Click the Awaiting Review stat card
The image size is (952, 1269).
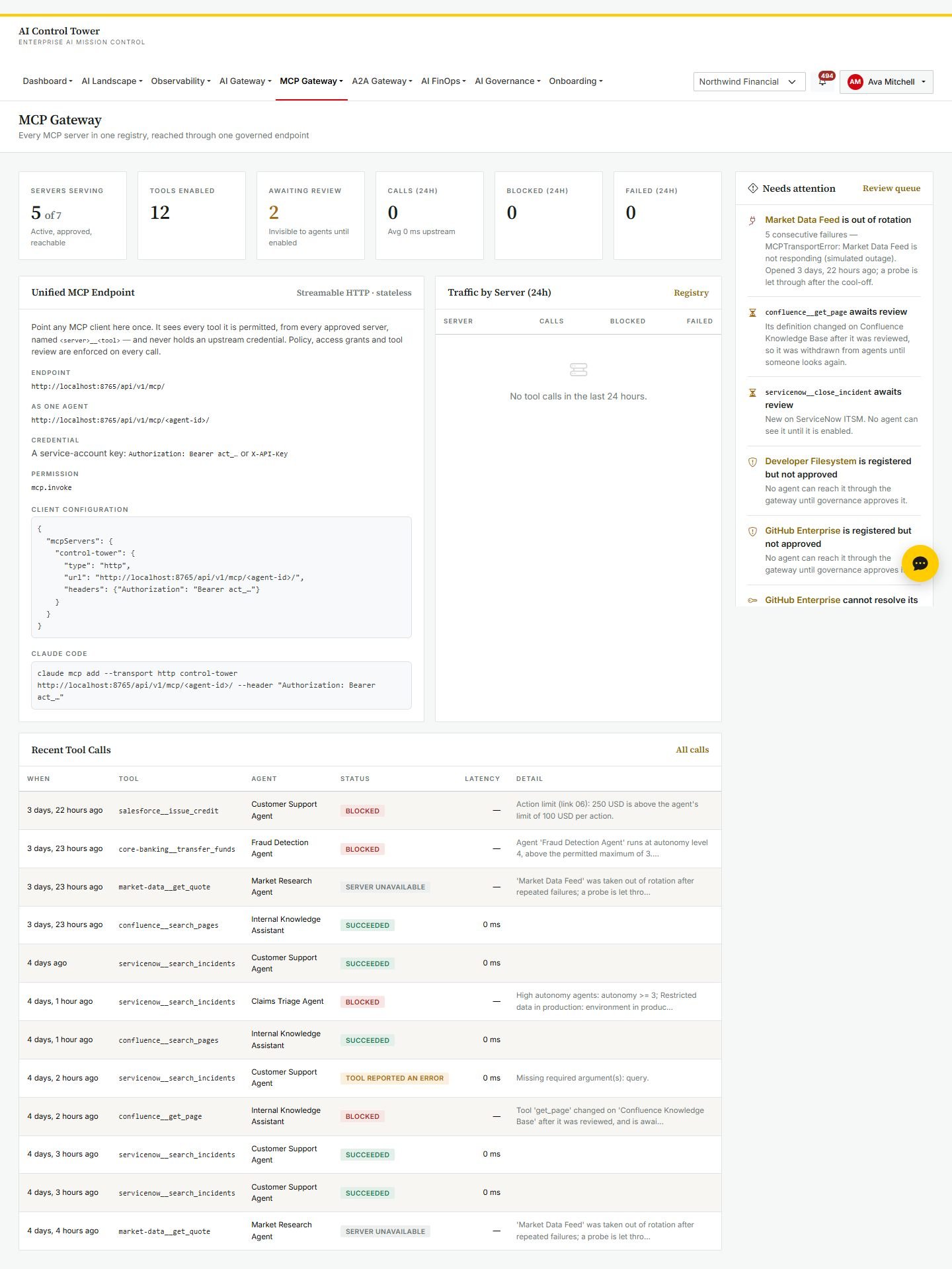311,216
